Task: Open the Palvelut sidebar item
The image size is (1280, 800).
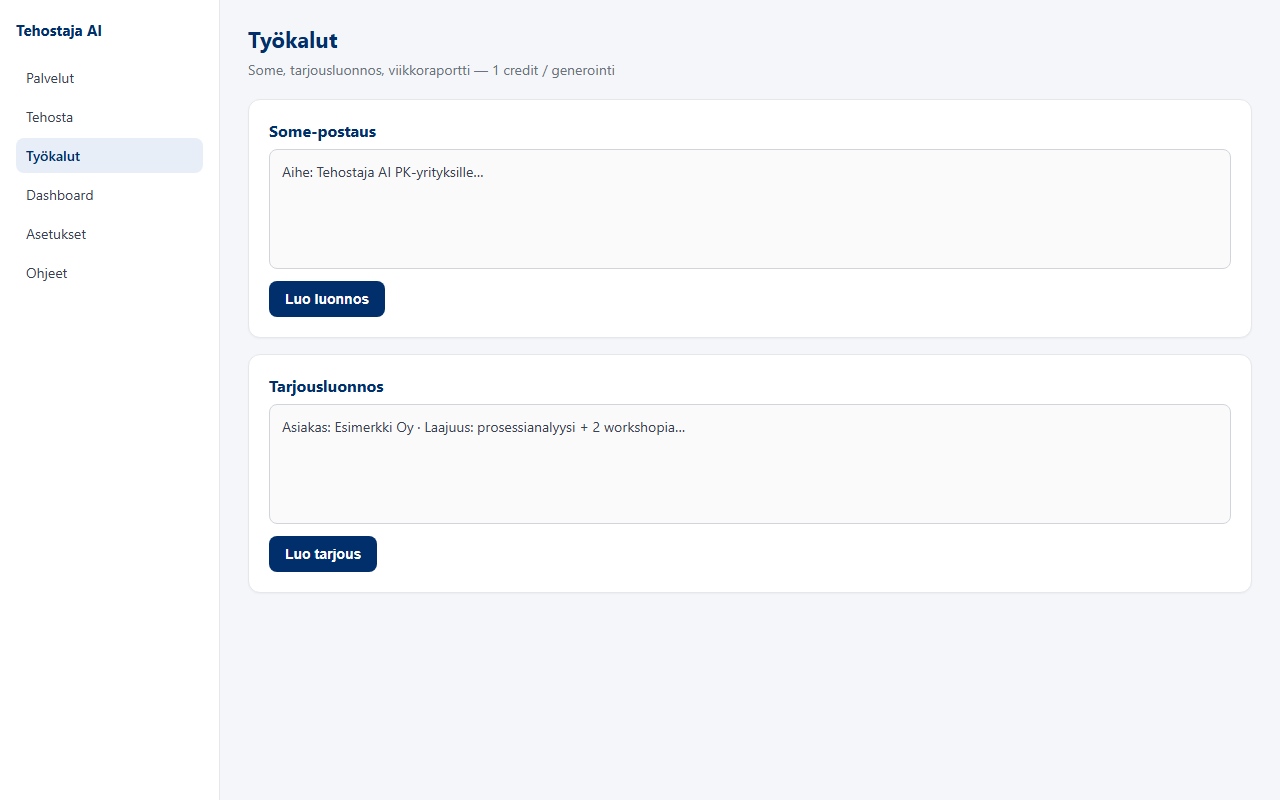Action: pos(109,78)
